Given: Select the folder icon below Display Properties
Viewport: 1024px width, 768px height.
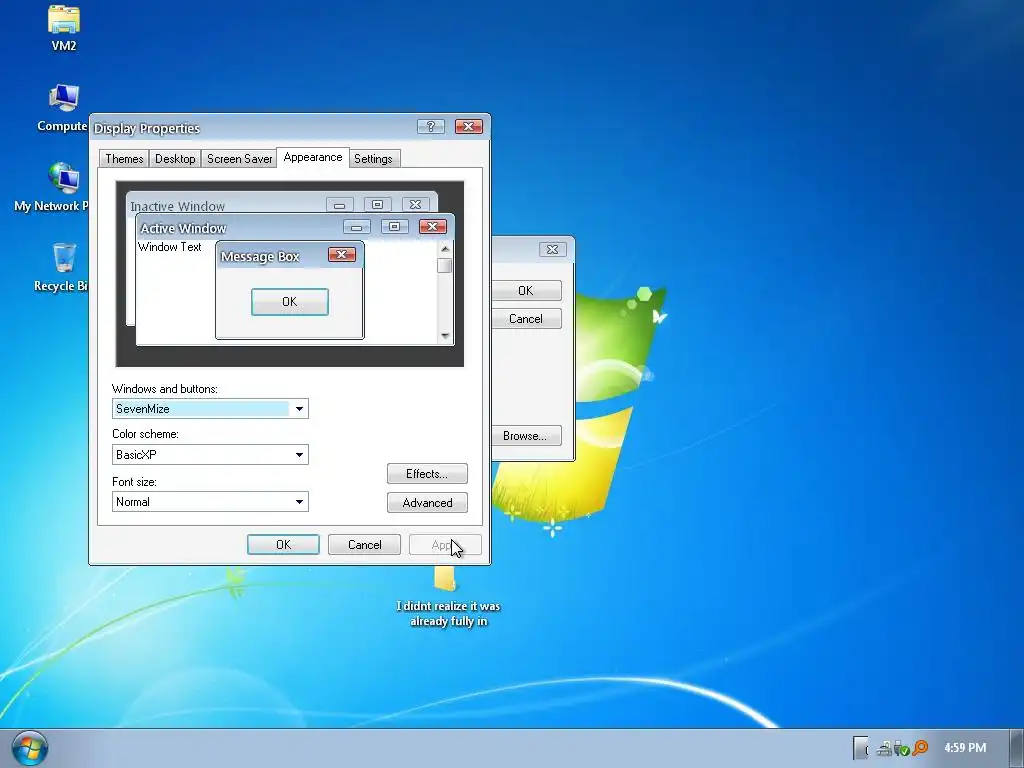Looking at the screenshot, I should point(445,579).
